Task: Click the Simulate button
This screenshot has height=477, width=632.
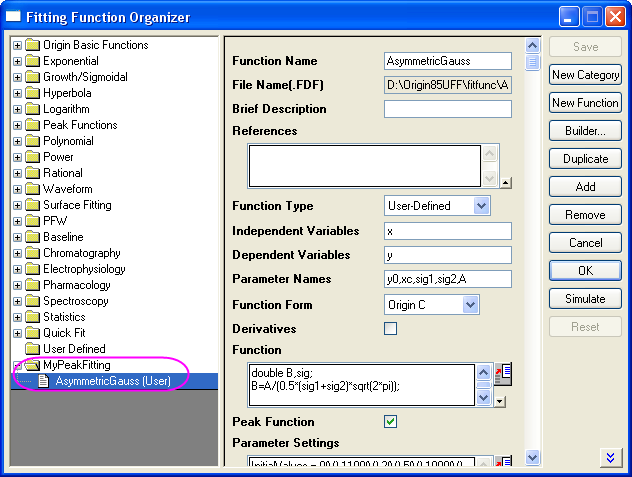Action: click(585, 299)
